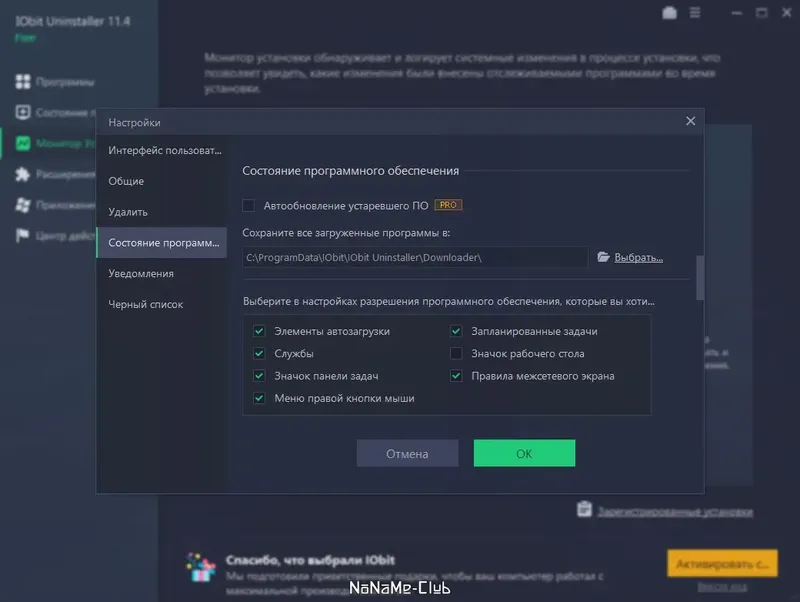
Task: Open the hamburger menu in titlebar
Action: point(695,14)
